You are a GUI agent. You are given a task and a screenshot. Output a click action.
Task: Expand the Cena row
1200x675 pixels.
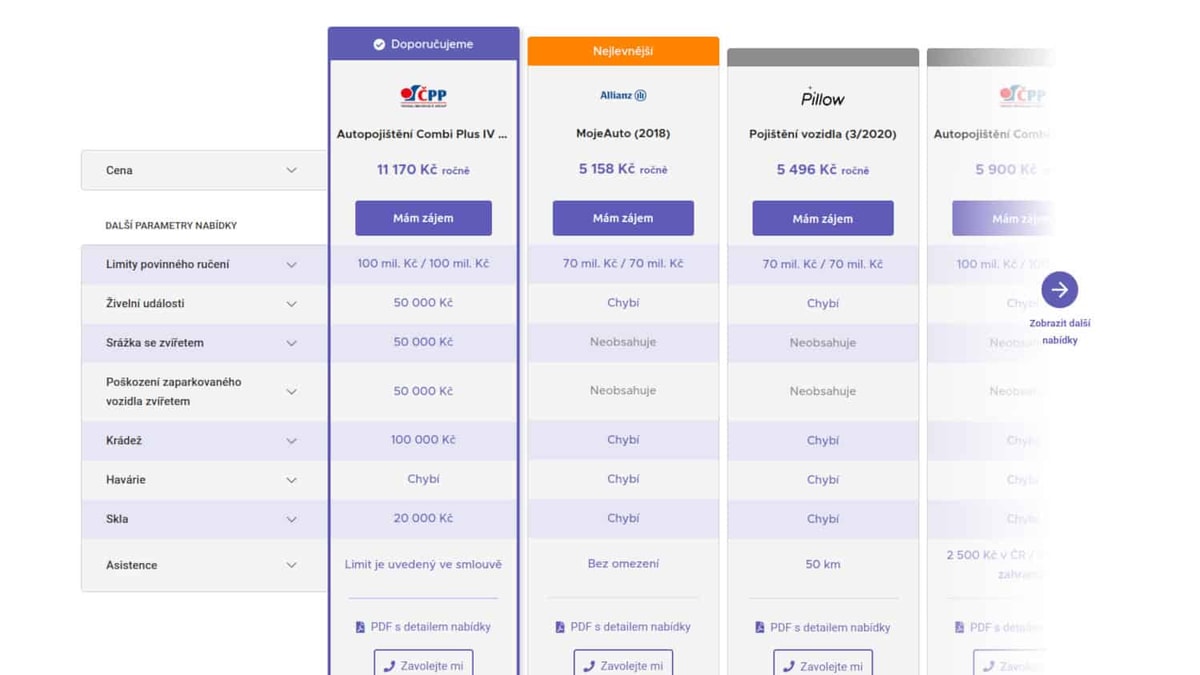291,170
